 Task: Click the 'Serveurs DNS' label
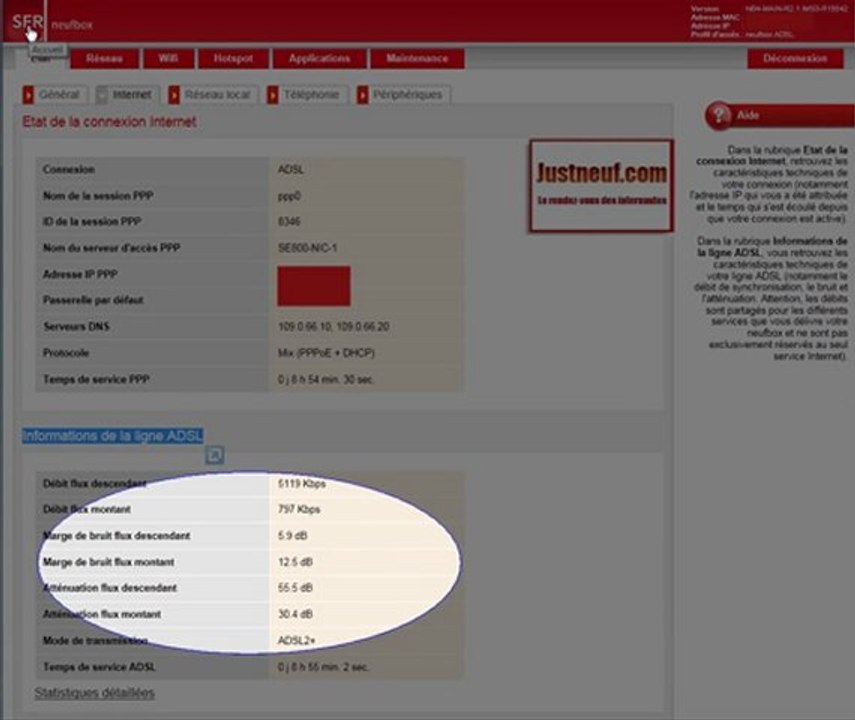coord(76,327)
